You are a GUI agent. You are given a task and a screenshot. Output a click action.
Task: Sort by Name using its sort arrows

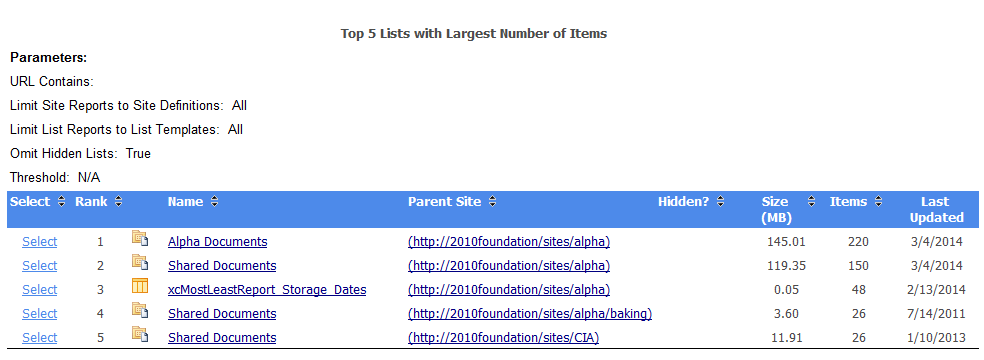point(215,202)
